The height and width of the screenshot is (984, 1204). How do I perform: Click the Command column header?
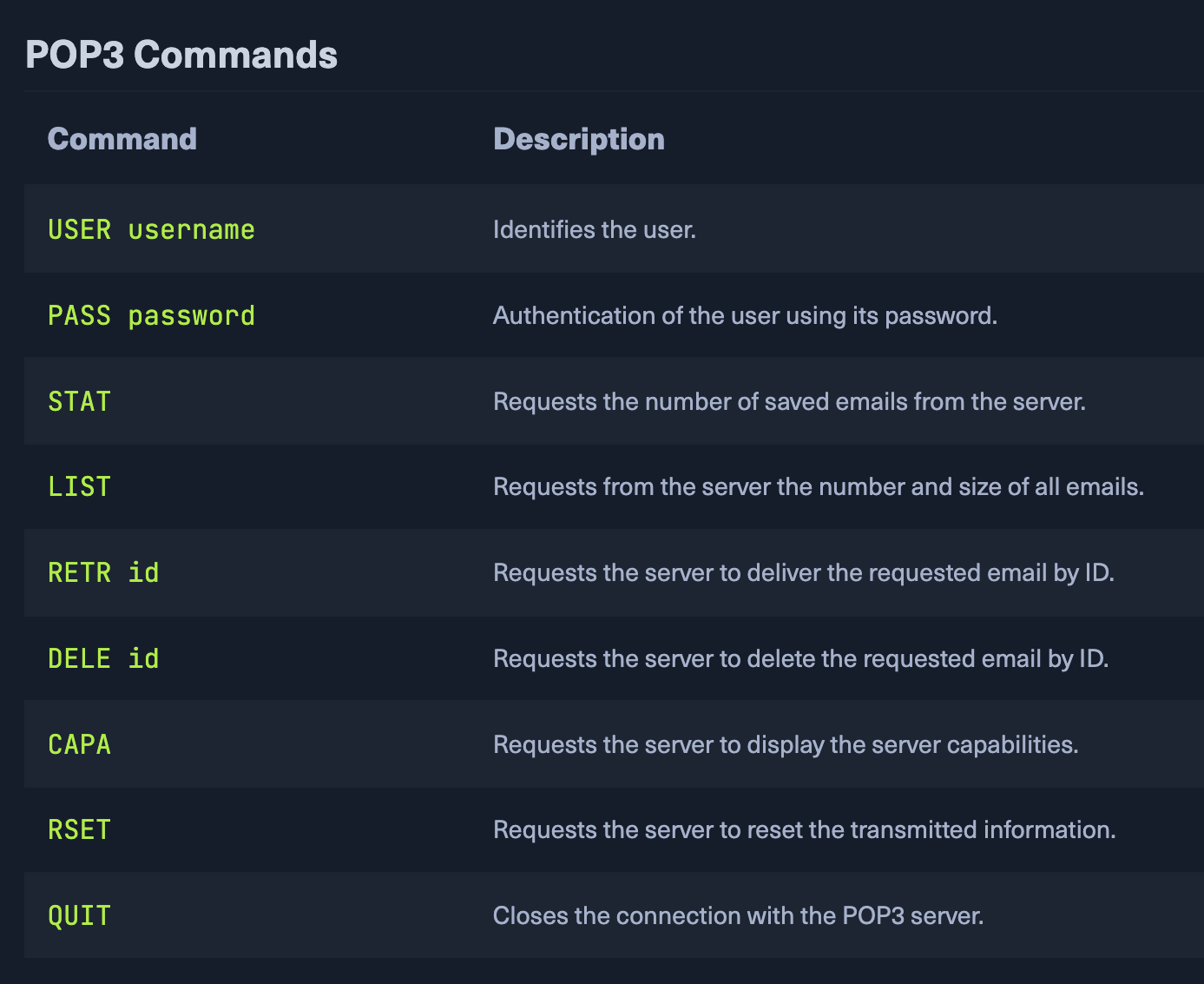tap(122, 139)
